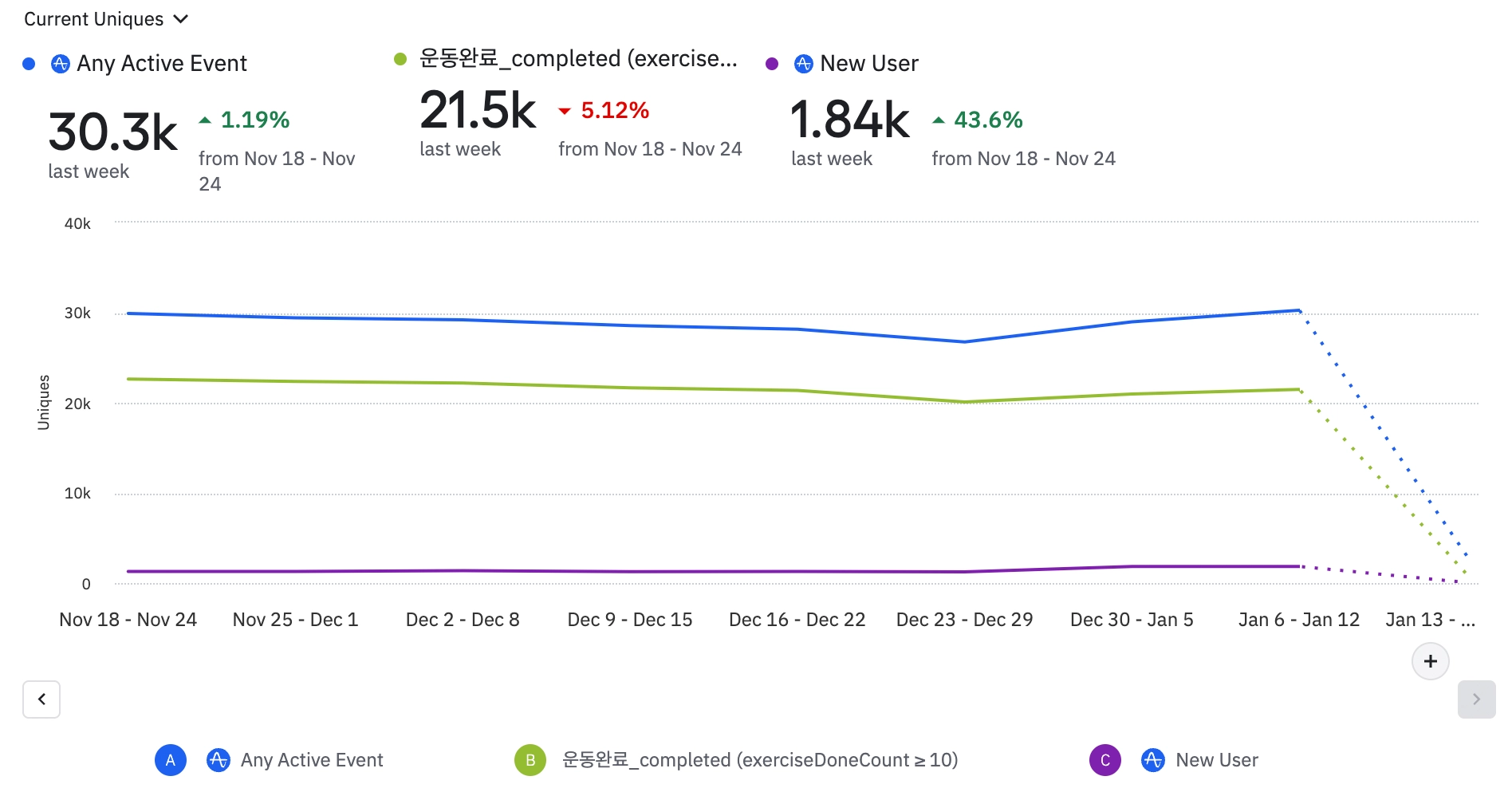Click the 30k y-axis label
Viewport: 1512px width, 788px height.
point(77,313)
